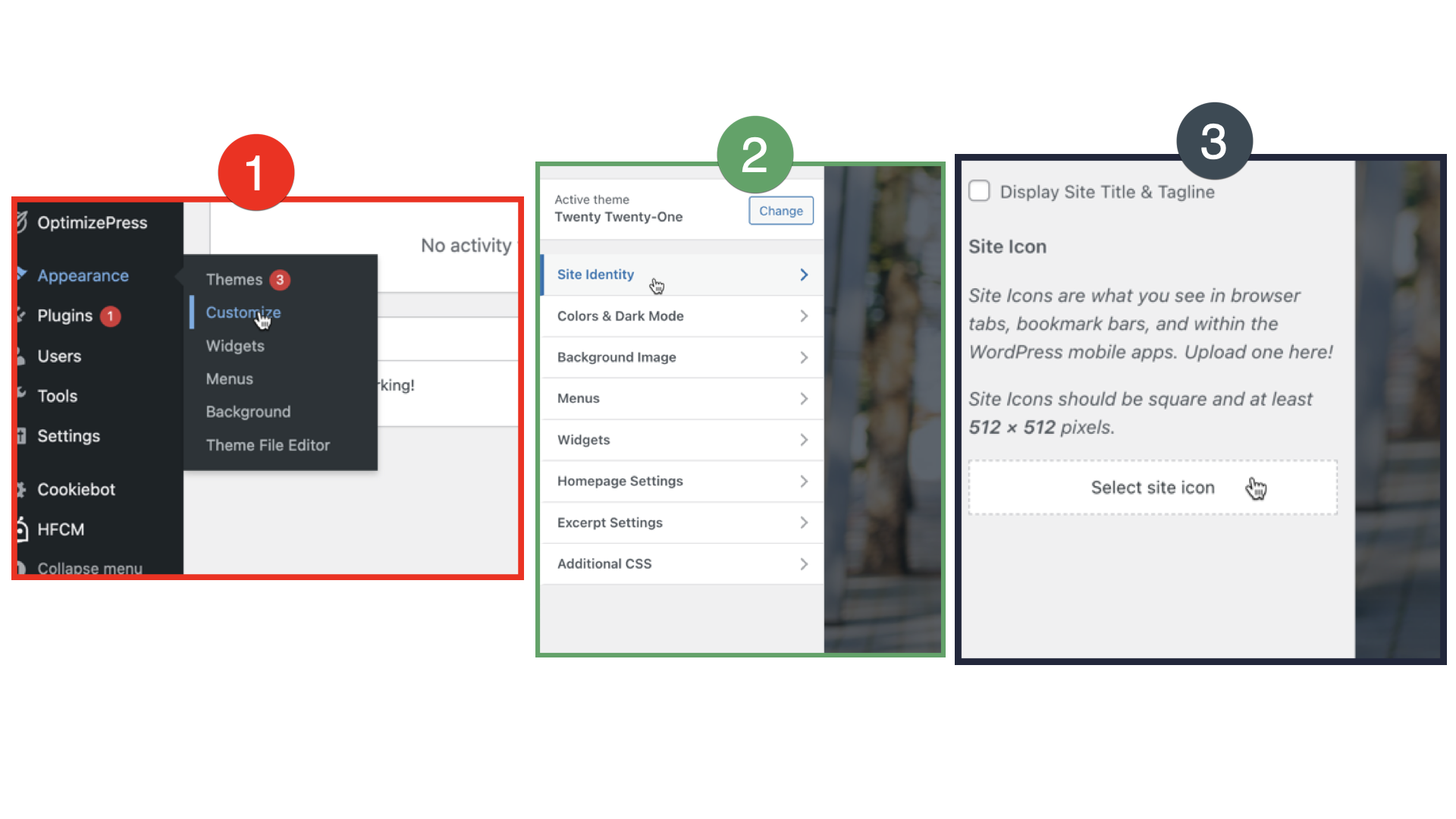Open the Background Image section
Viewport: 1456px width, 819px height.
[x=682, y=357]
